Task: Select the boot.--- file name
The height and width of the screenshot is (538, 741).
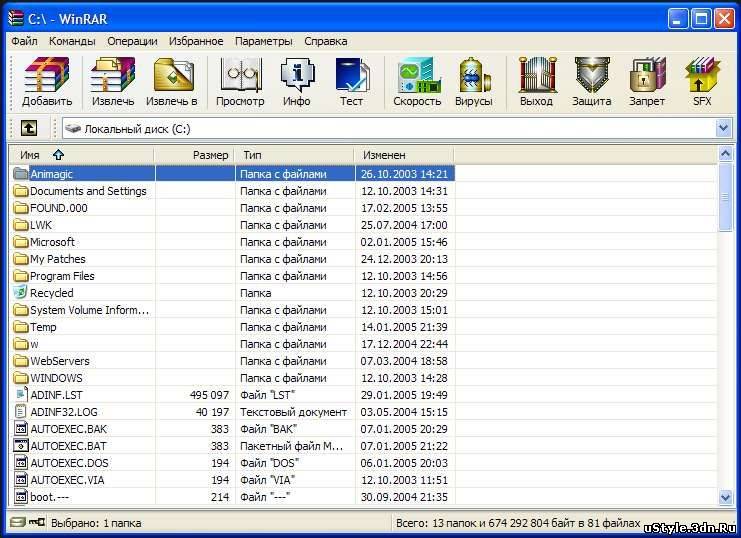Action: point(50,497)
